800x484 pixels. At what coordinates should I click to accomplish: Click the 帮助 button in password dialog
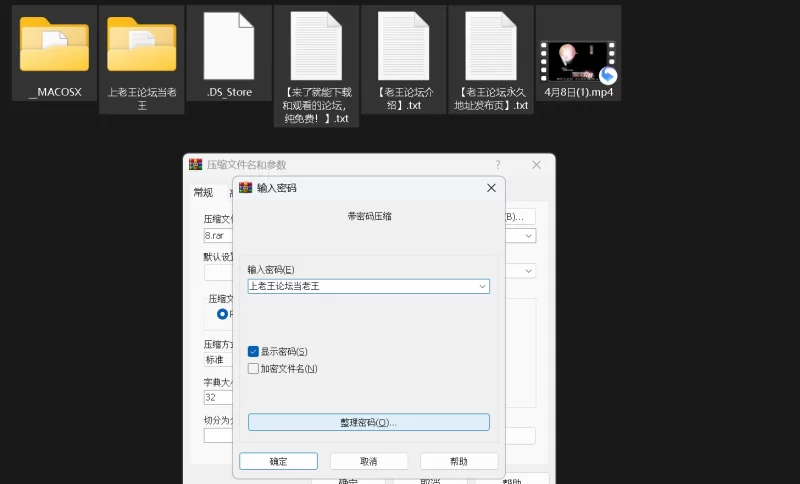pyautogui.click(x=458, y=461)
